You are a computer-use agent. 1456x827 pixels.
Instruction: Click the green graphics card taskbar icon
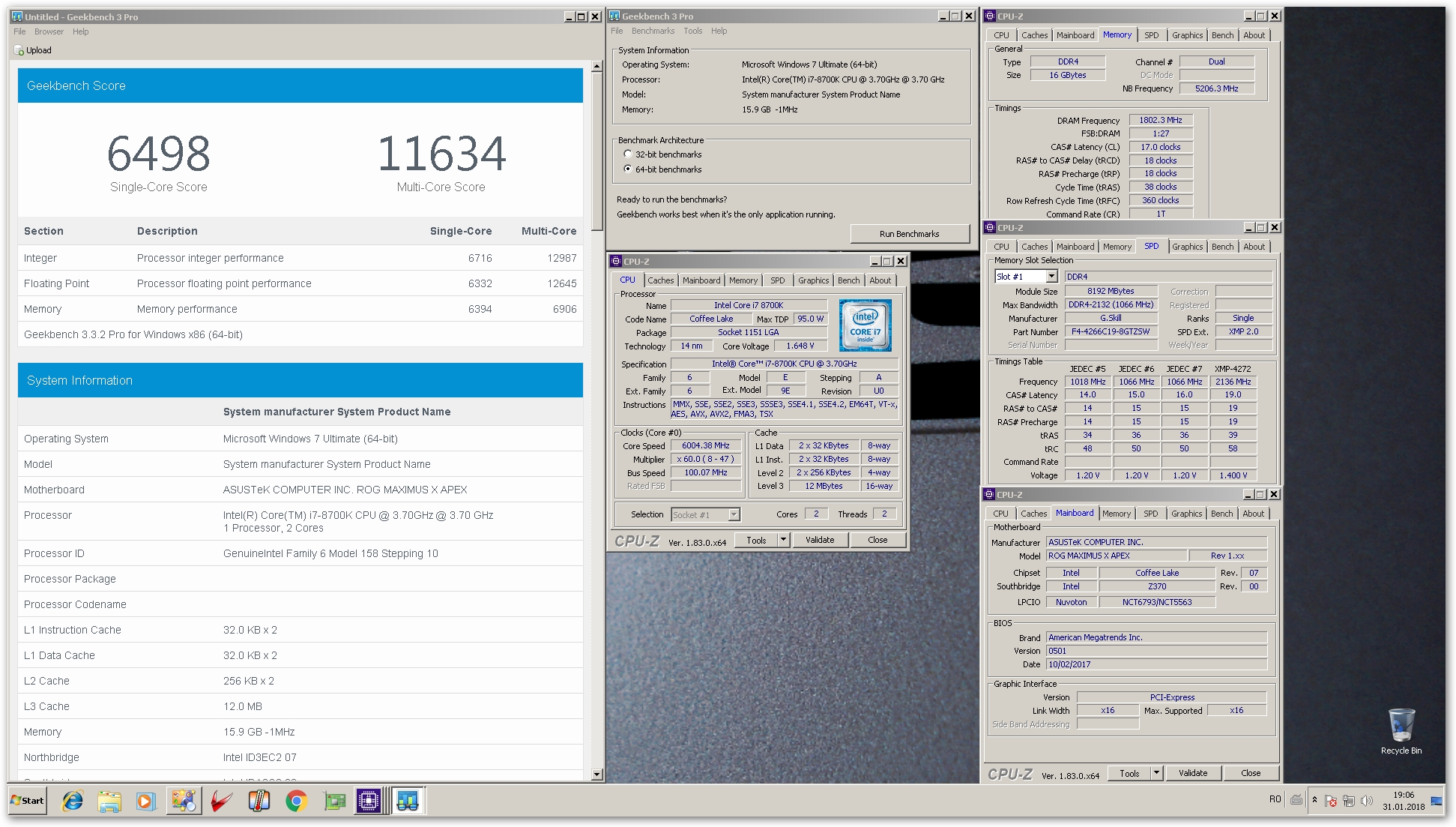click(x=334, y=801)
